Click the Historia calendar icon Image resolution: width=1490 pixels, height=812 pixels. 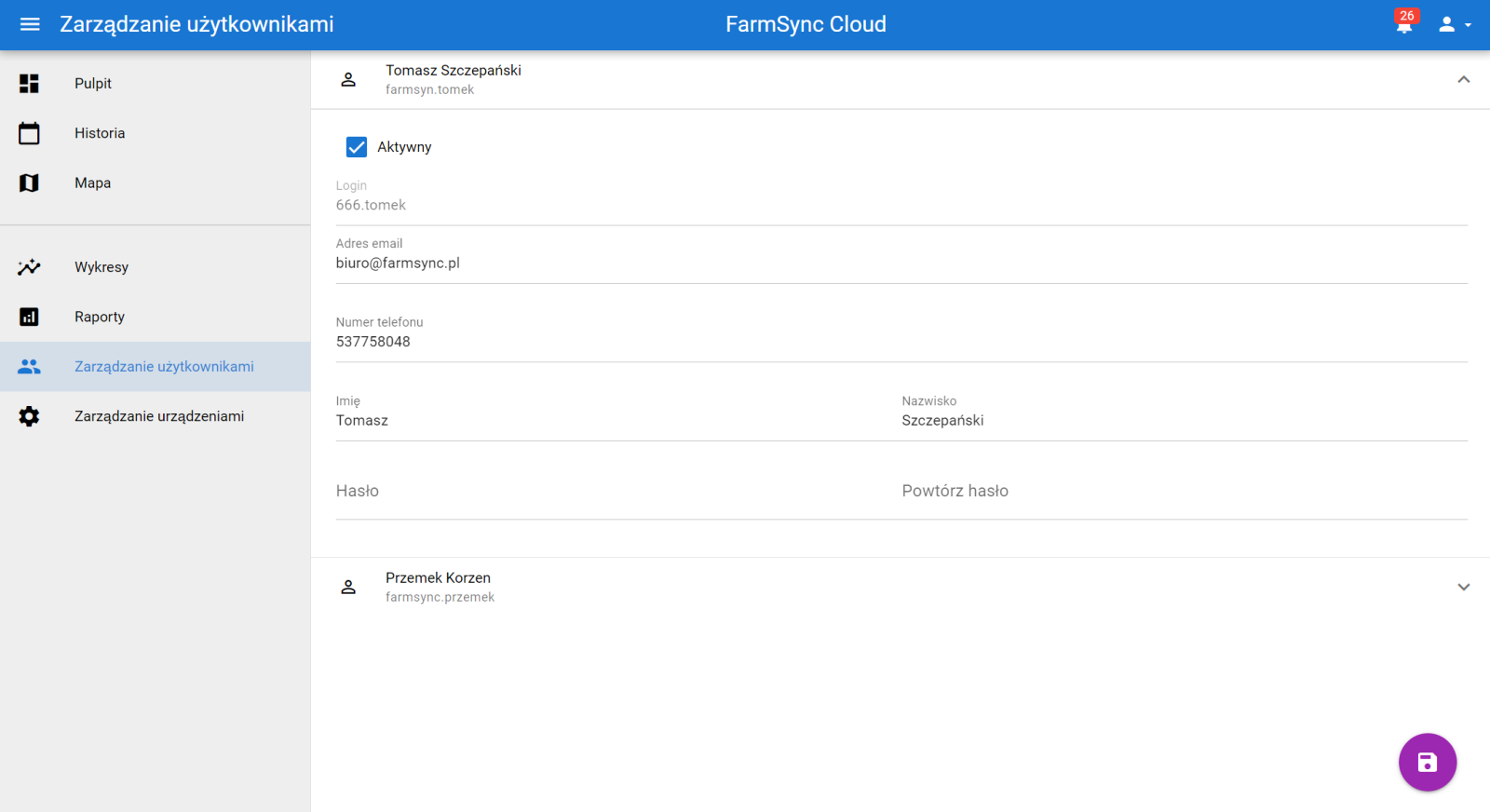(x=29, y=133)
